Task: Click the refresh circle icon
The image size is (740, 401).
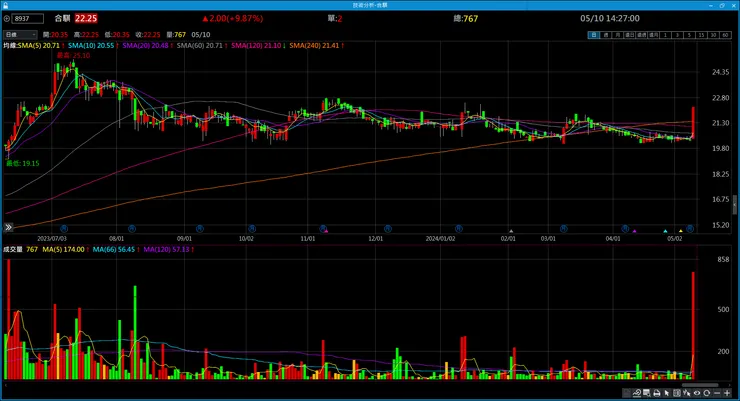Action: click(706, 393)
